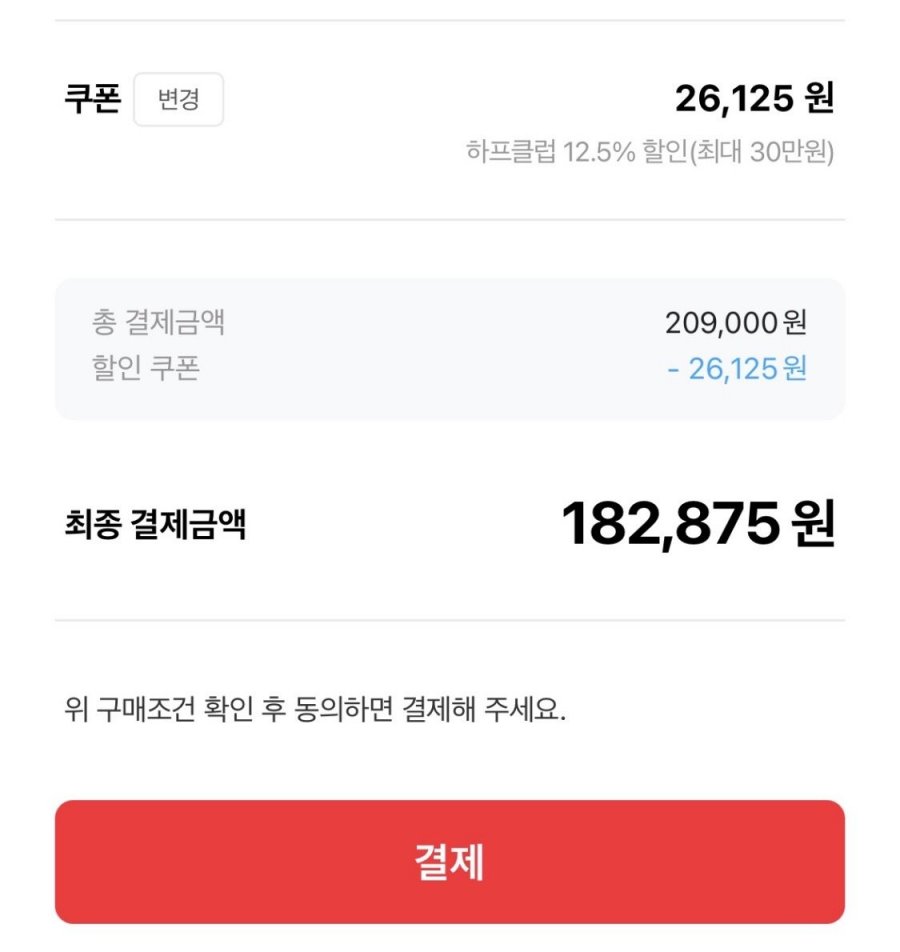Screen dimensions: 900x952
Task: Select the 209,000원 total amount
Action: (x=735, y=323)
